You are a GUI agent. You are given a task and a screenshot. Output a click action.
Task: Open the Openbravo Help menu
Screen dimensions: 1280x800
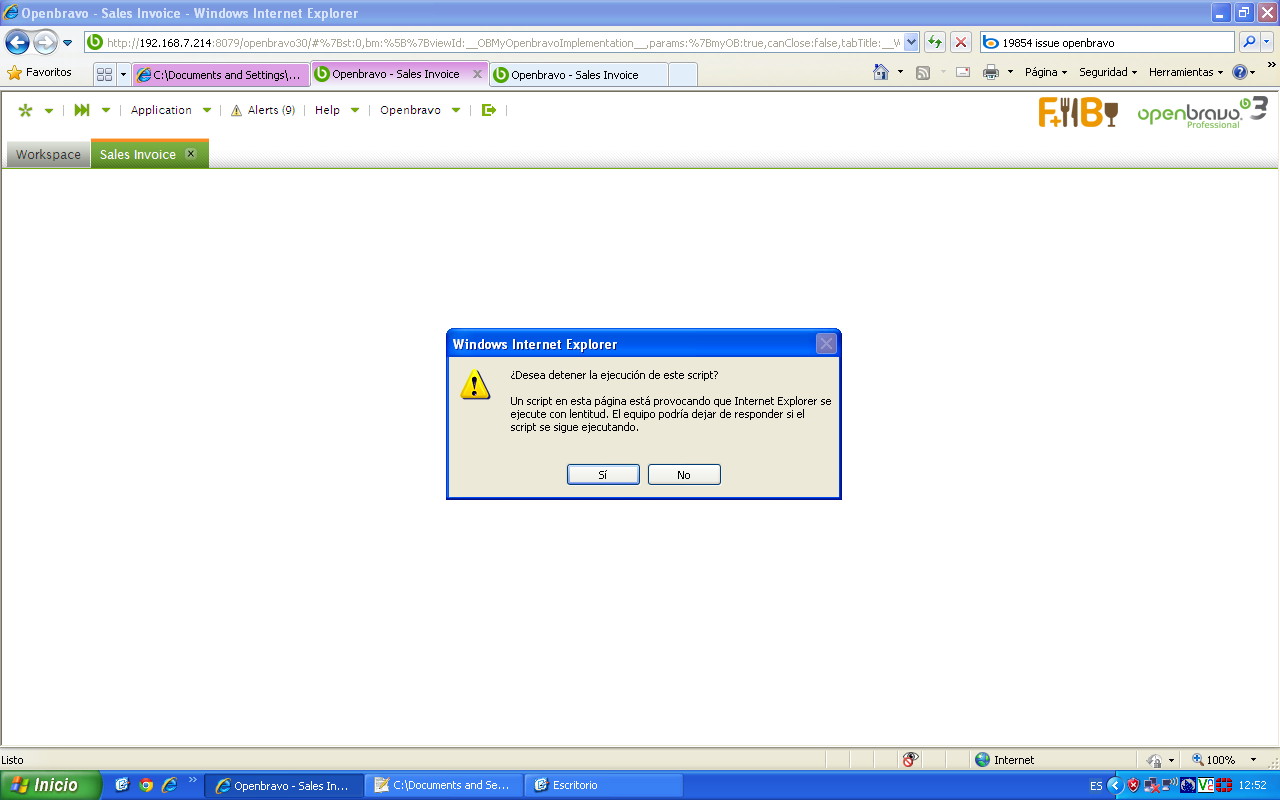click(337, 110)
